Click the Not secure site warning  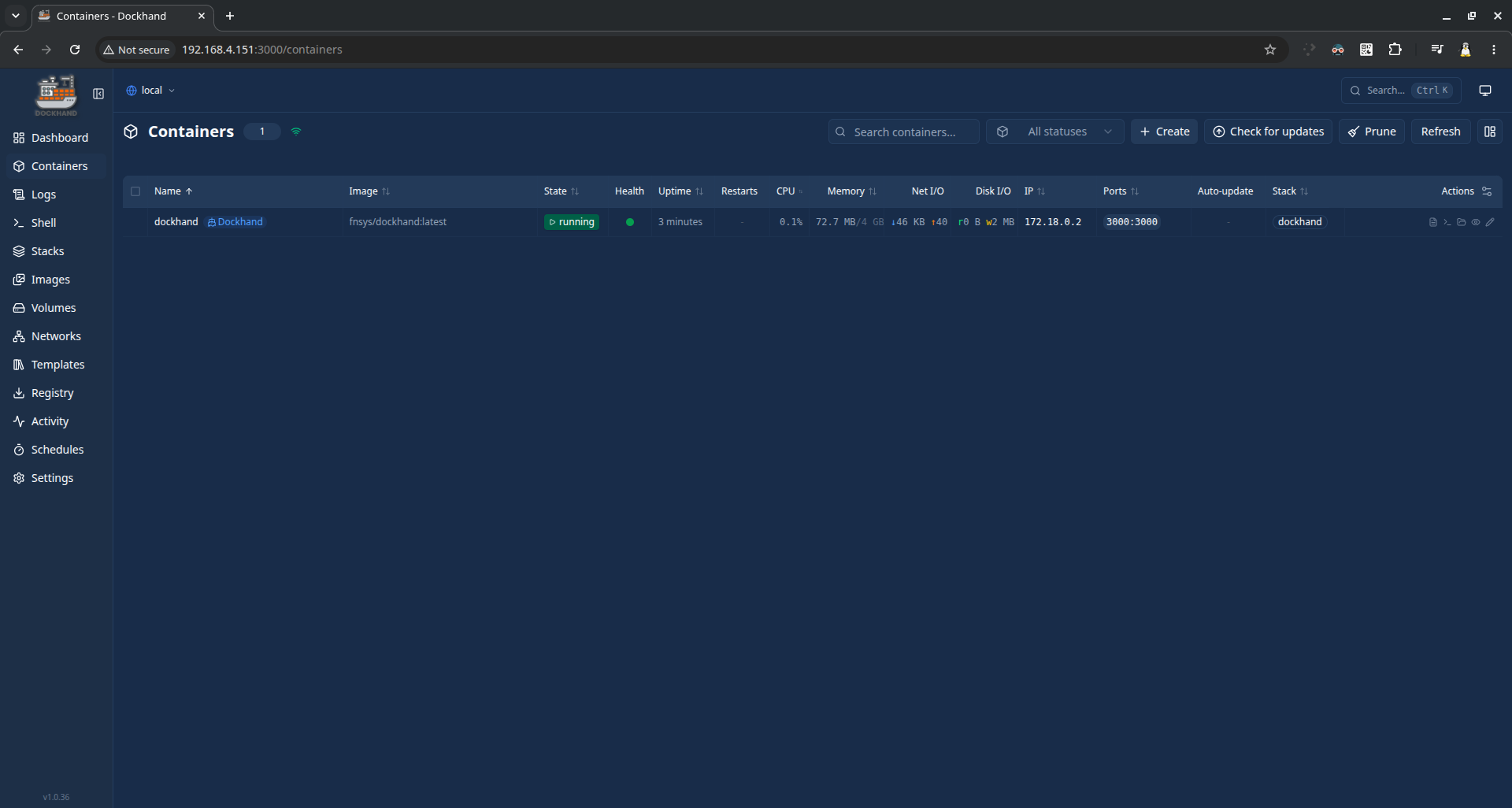coord(136,50)
